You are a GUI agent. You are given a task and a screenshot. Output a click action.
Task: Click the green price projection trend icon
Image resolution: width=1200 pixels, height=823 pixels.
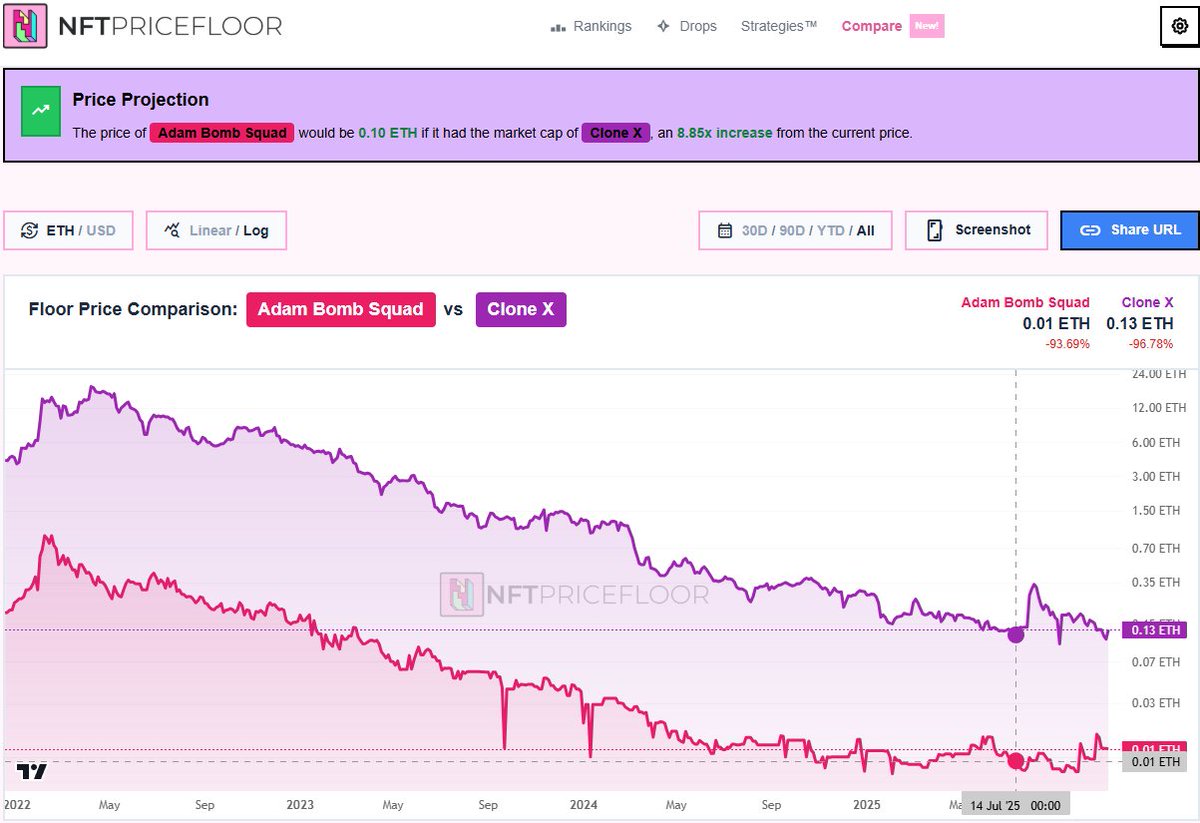(41, 112)
